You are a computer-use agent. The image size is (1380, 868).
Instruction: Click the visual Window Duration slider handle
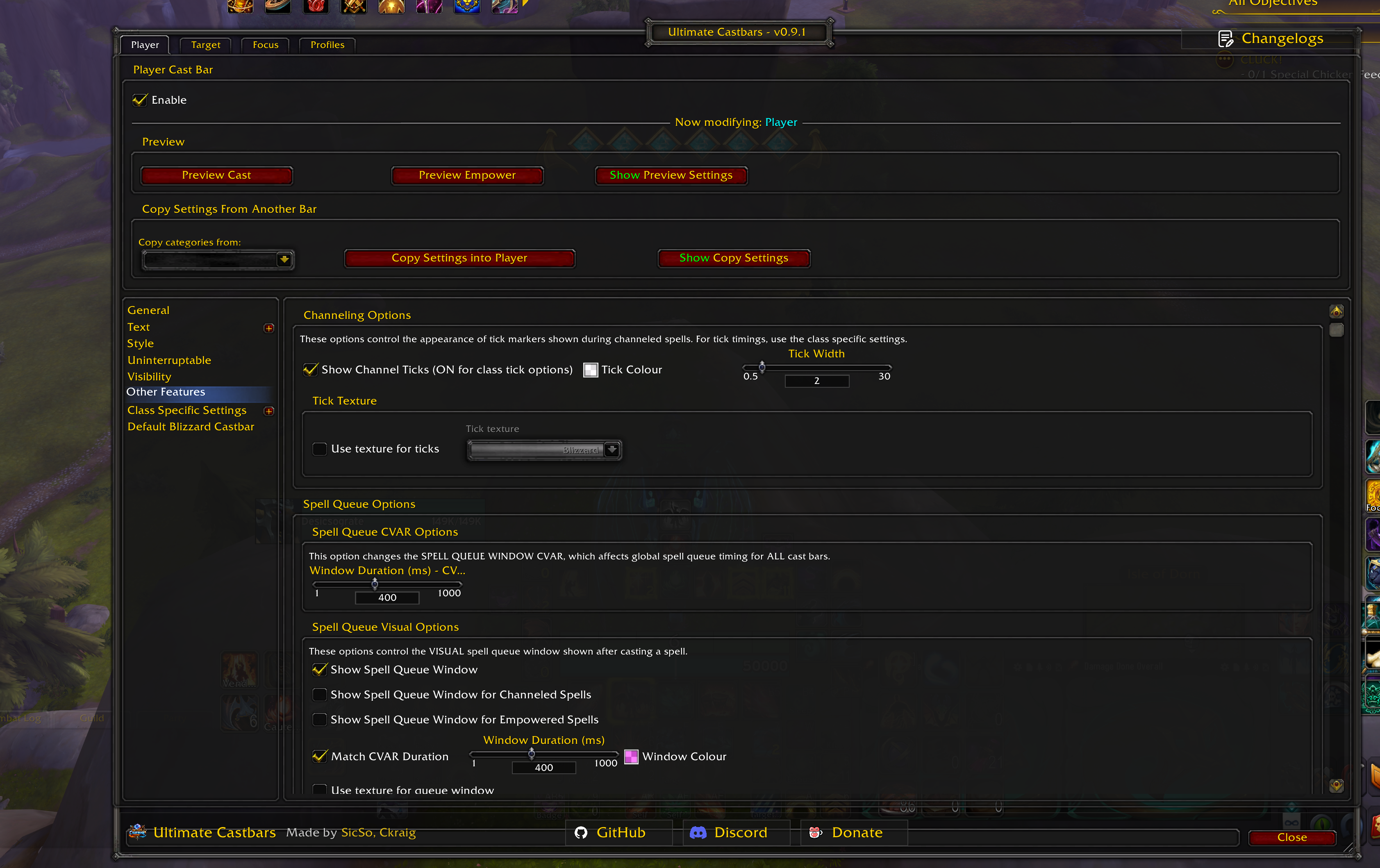click(531, 754)
